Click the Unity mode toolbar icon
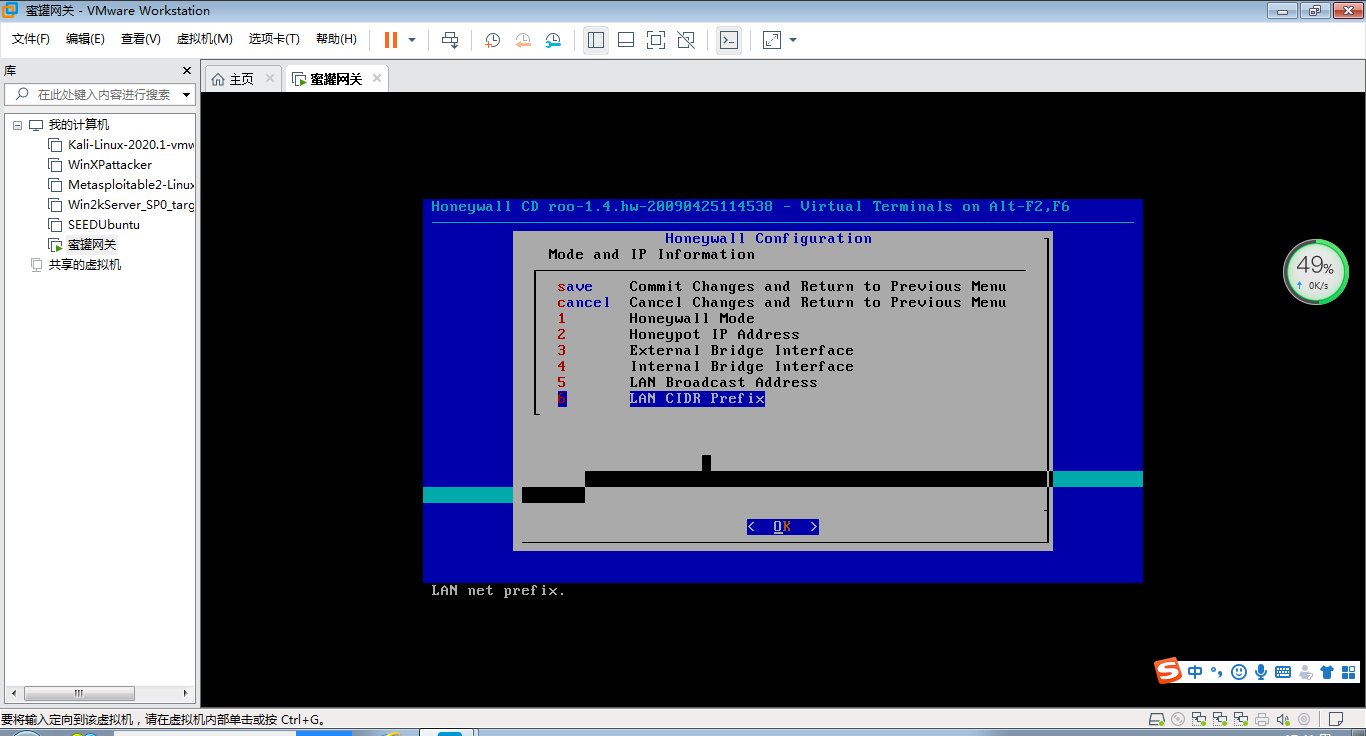1366x736 pixels. (x=686, y=40)
